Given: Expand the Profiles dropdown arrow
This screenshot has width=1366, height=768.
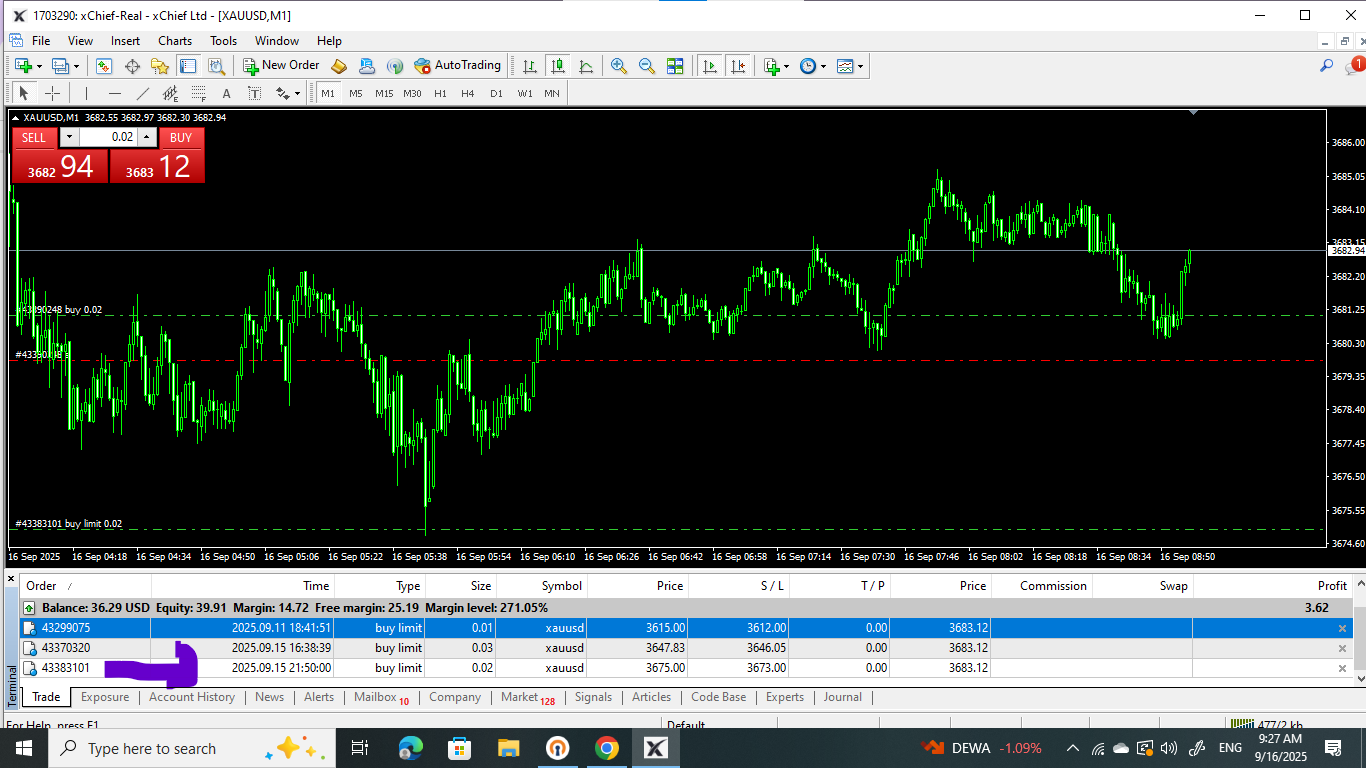Looking at the screenshot, I should (76, 66).
